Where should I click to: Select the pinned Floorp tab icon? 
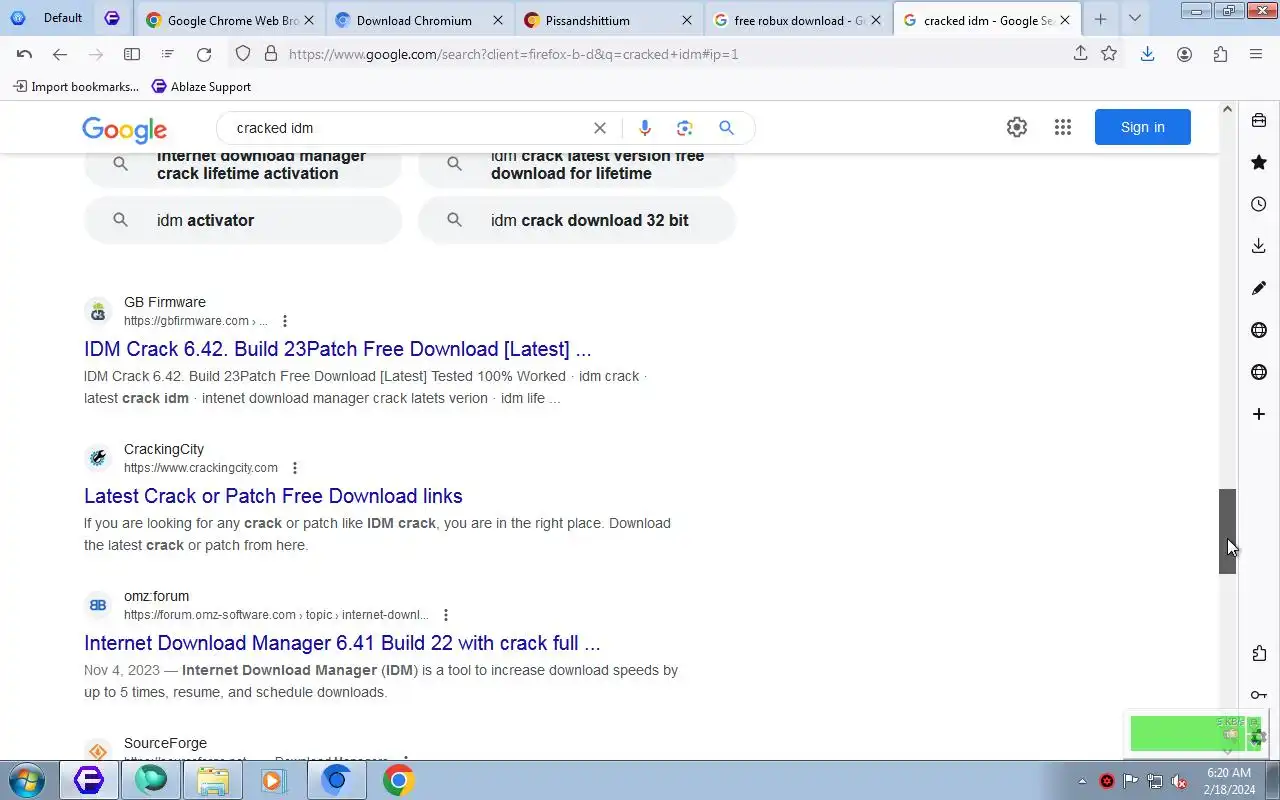pyautogui.click(x=112, y=18)
